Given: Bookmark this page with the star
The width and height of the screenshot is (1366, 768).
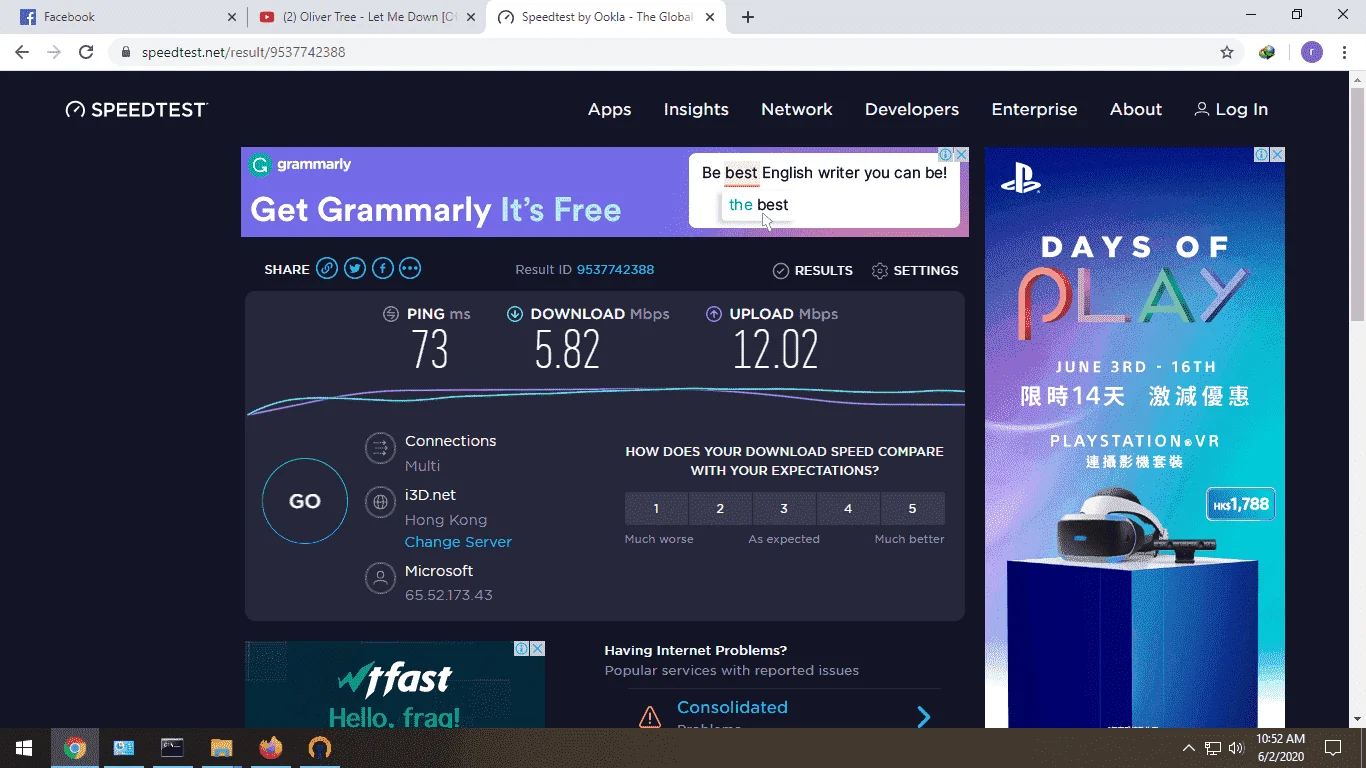Looking at the screenshot, I should pos(1227,52).
